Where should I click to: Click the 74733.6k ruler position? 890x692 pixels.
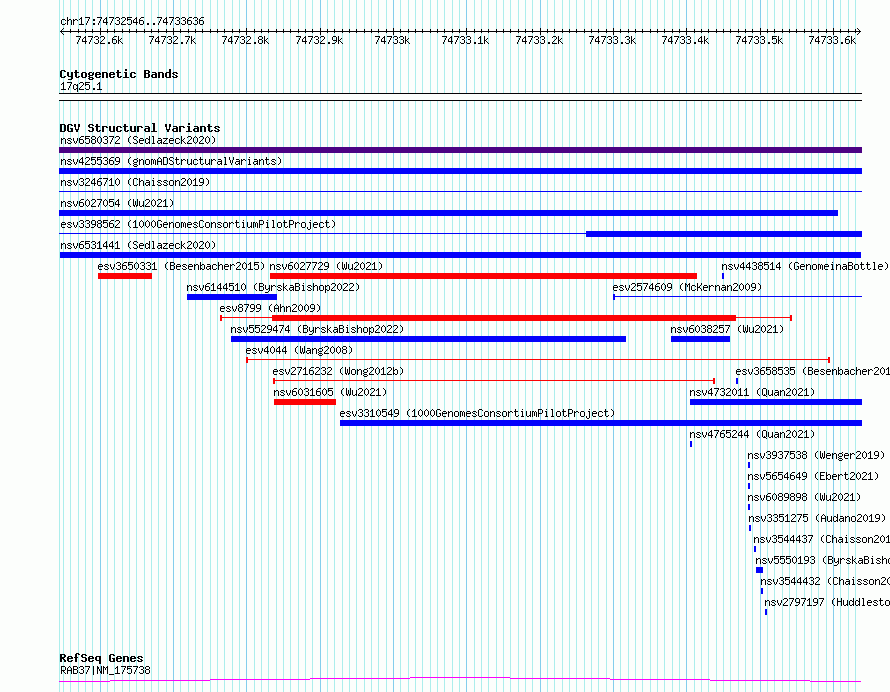(832, 40)
